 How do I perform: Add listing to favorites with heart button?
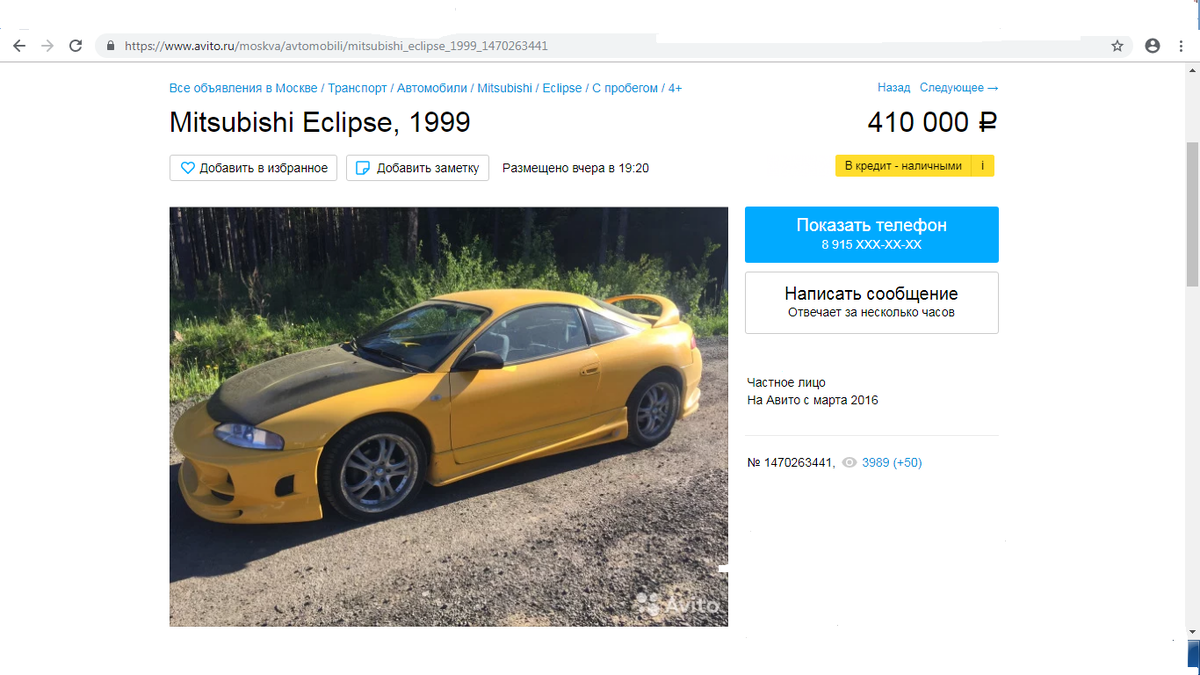[x=254, y=168]
